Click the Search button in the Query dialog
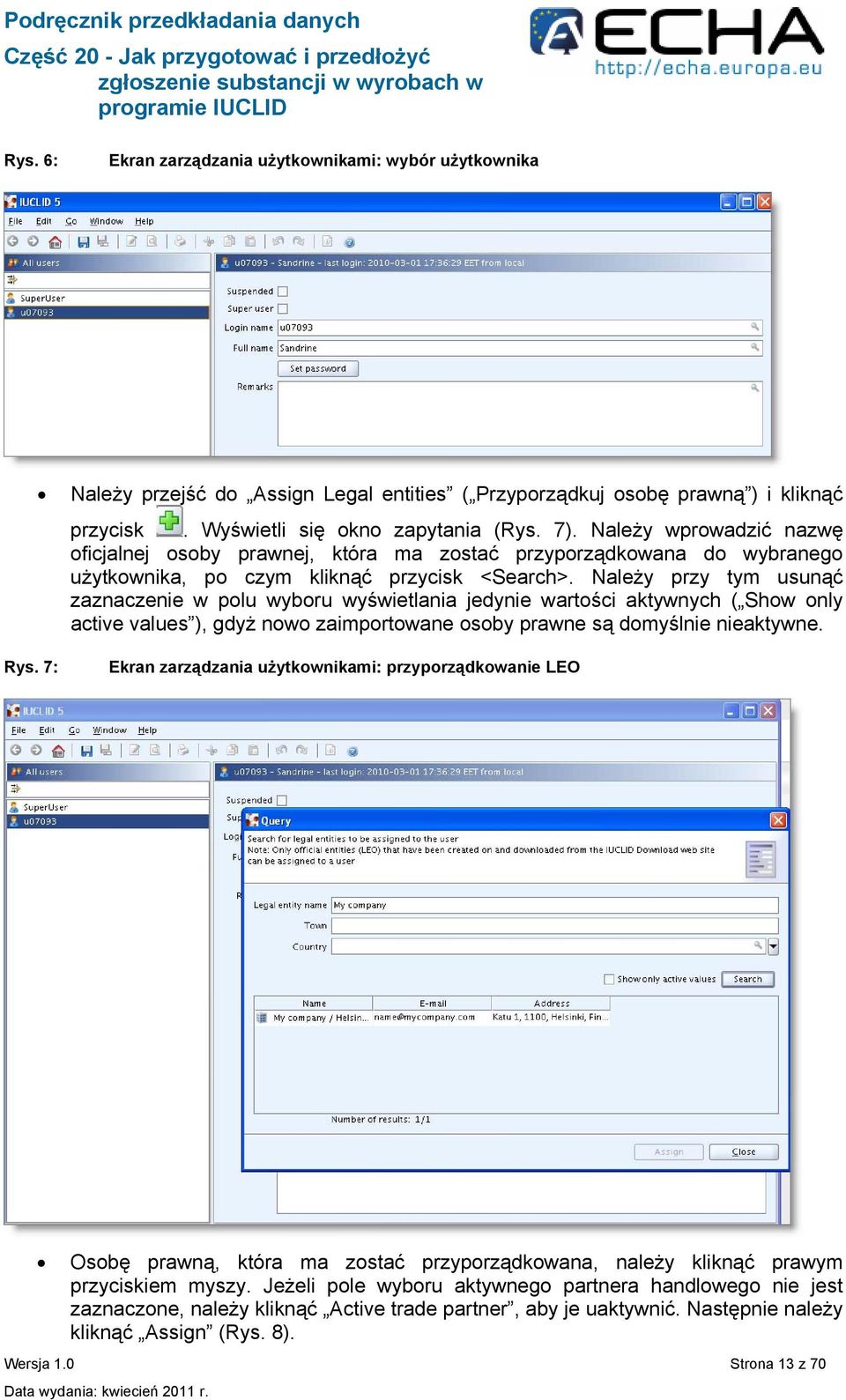Screen dimensions: 846x1400 (748, 979)
